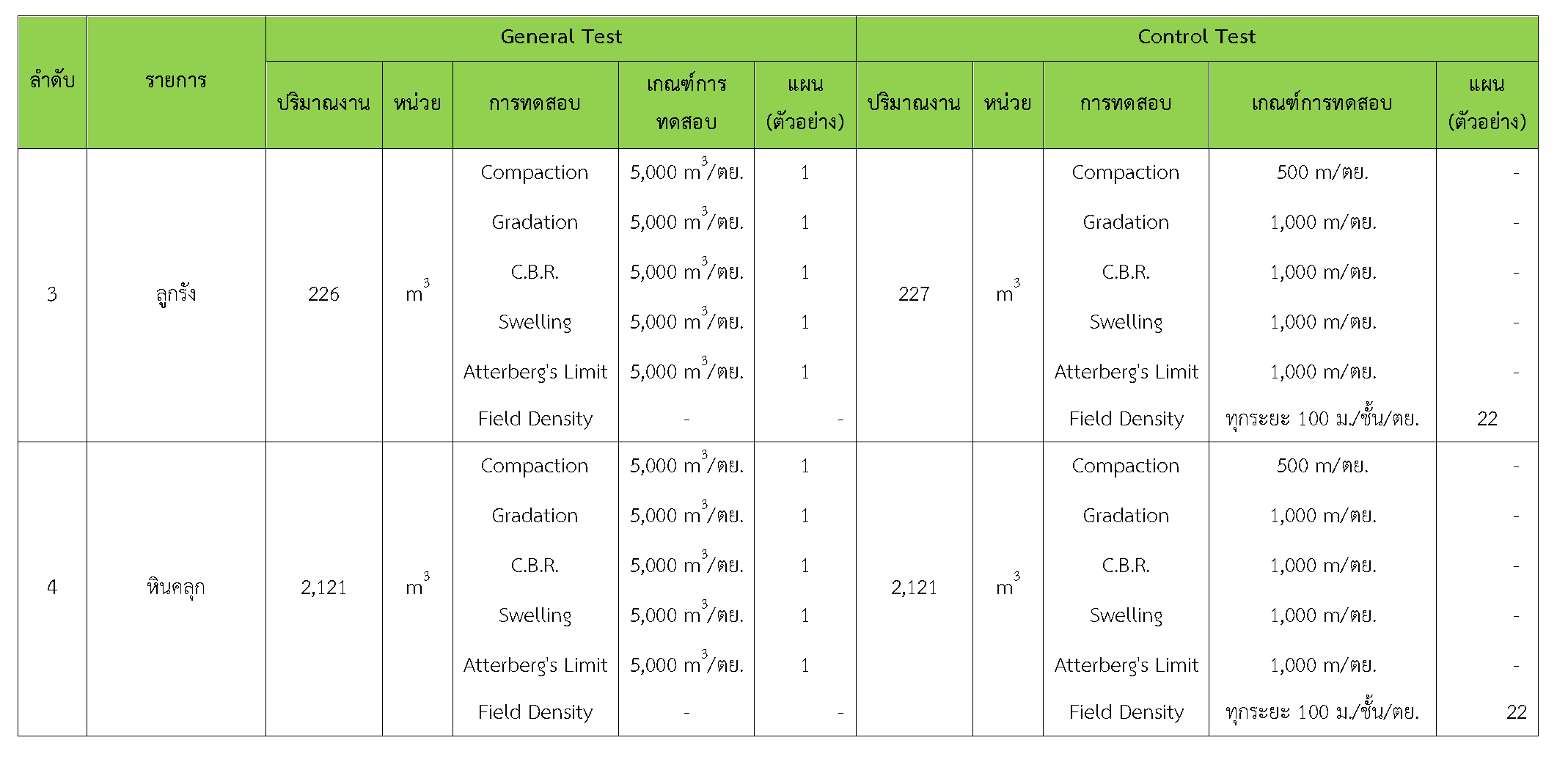Image resolution: width=1568 pixels, height=765 pixels.
Task: Select the quantity cell showing 227
Action: coord(914,294)
